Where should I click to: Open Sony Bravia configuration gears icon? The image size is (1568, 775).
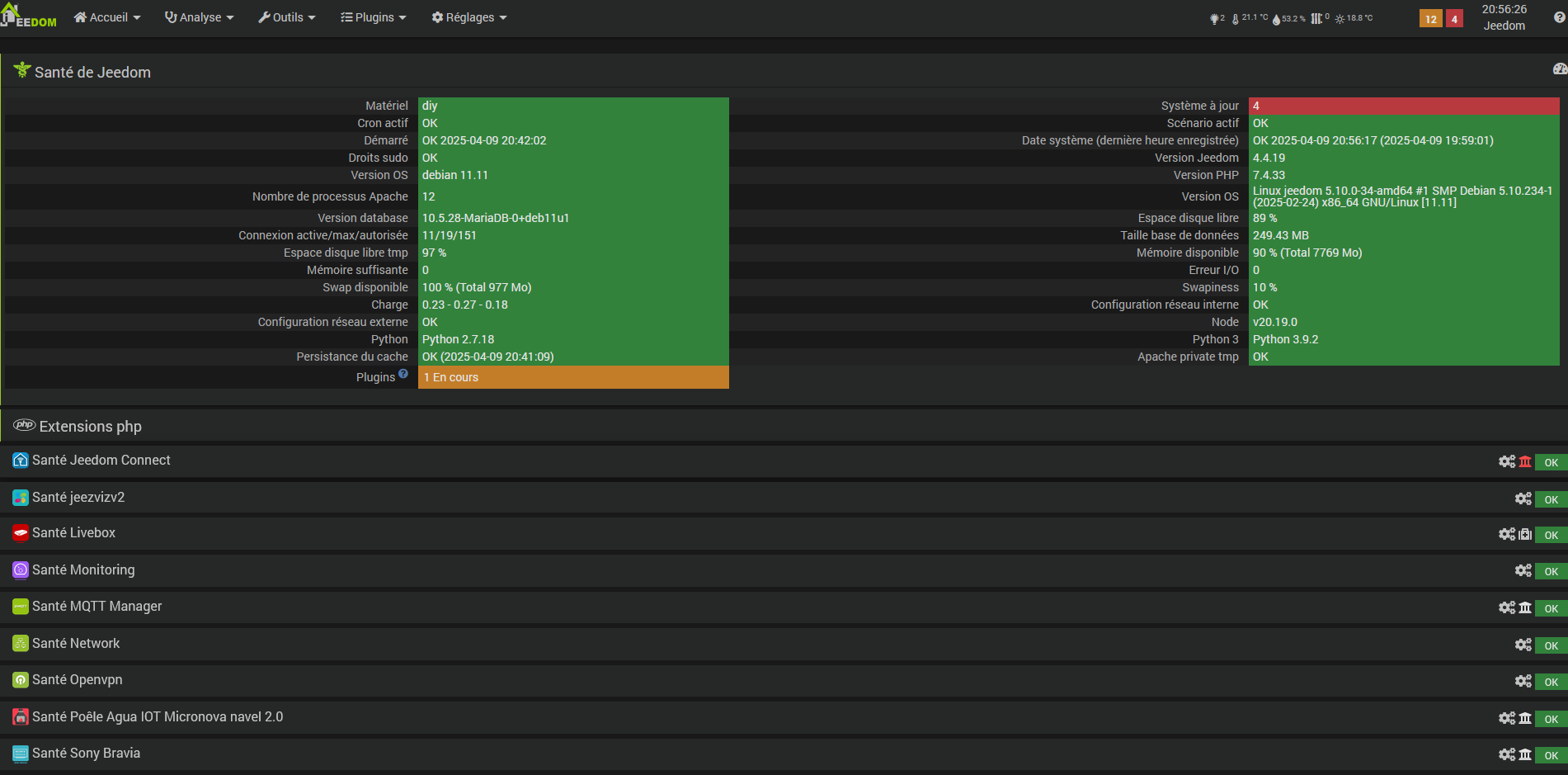[1507, 754]
